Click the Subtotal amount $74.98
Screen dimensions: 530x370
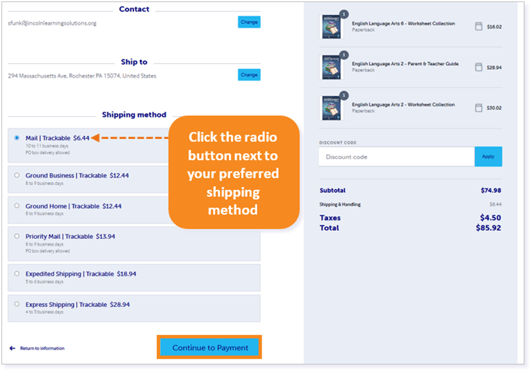click(491, 190)
